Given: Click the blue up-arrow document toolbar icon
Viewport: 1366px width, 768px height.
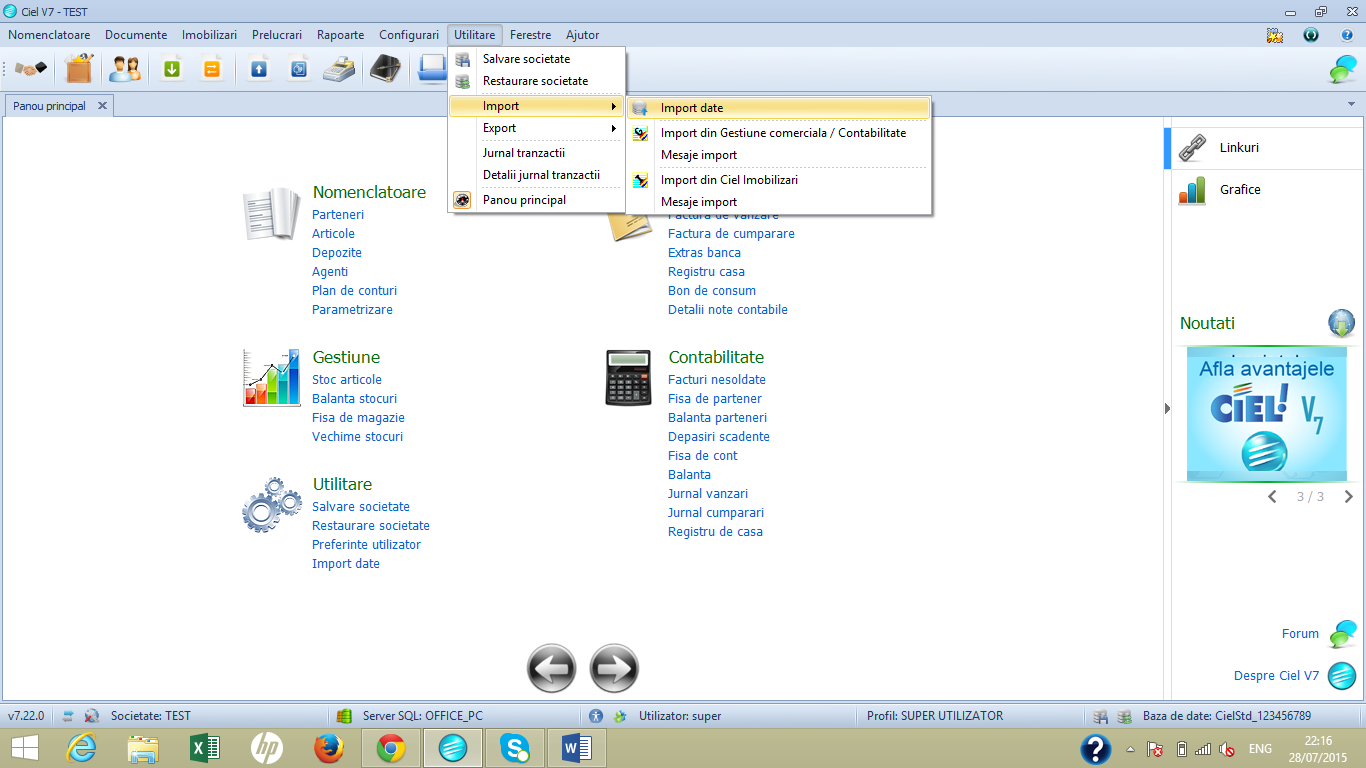Looking at the screenshot, I should point(259,69).
